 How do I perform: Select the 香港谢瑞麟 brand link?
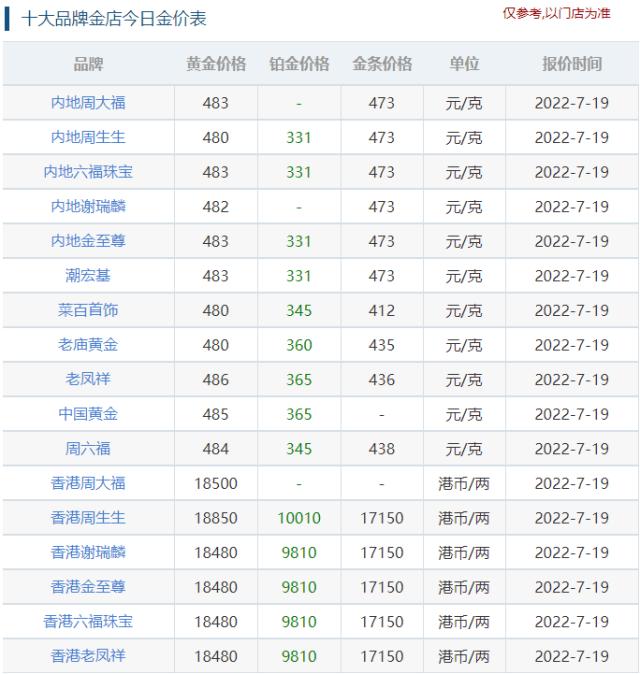(88, 552)
